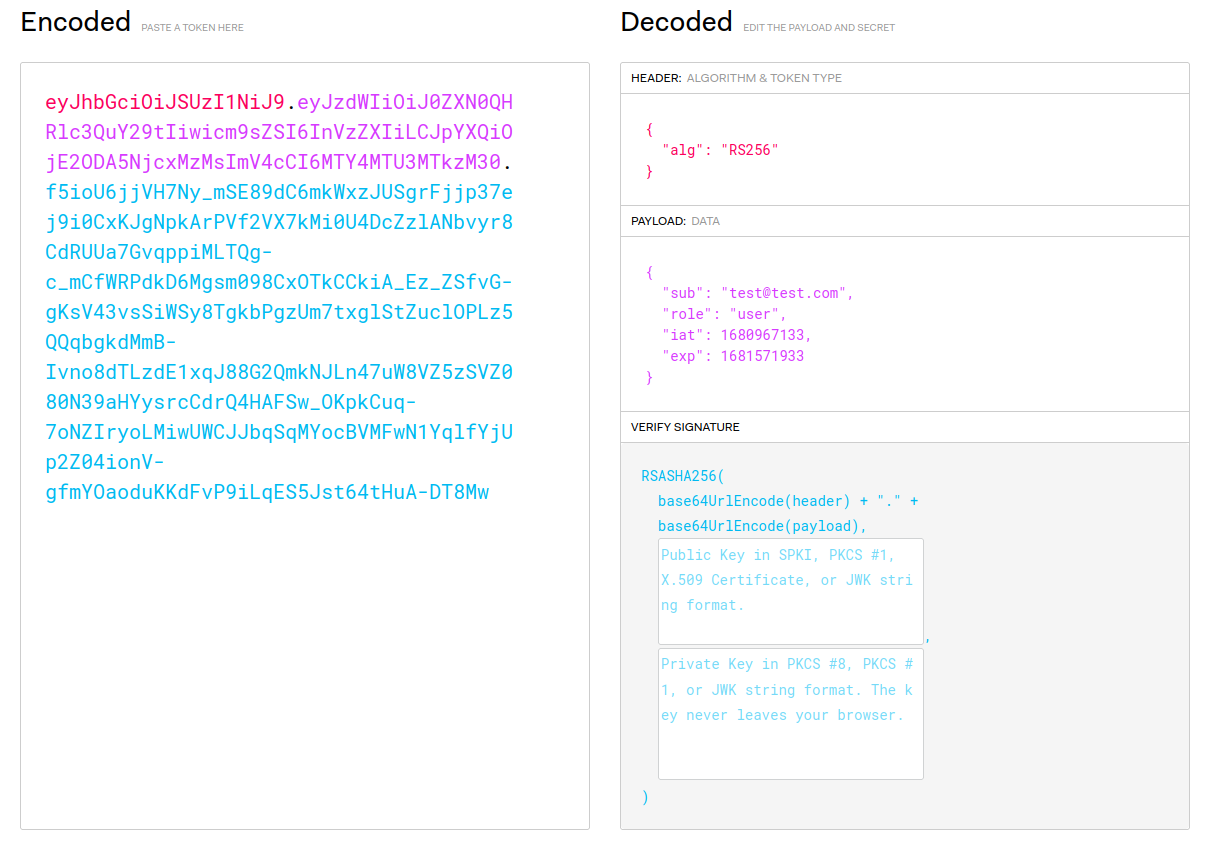Select the VERIFY SIGNATURE section label
This screenshot has width=1215, height=847.
(685, 427)
